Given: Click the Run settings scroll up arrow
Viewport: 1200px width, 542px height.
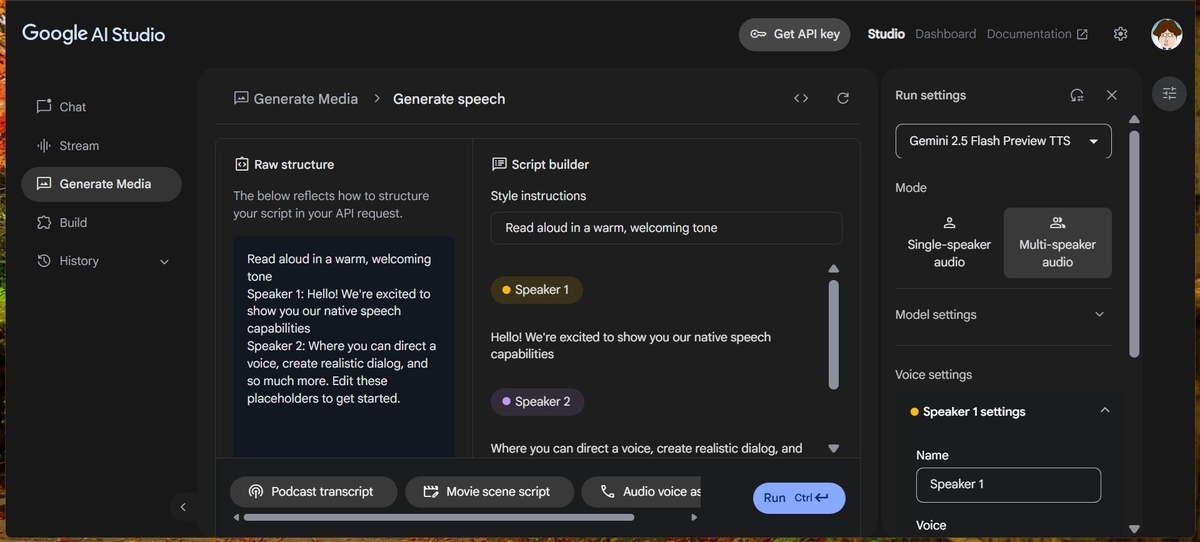Looking at the screenshot, I should point(1134,119).
